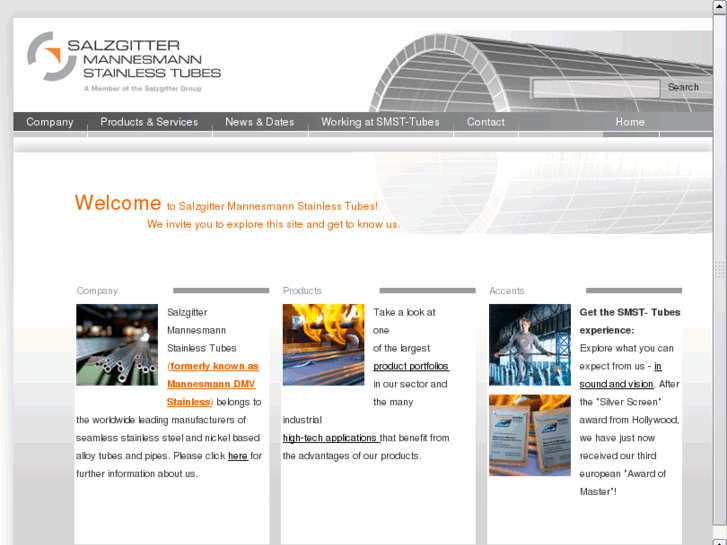Click the stainless tubes thumbnail under Company
This screenshot has height=545, width=727.
[x=117, y=345]
